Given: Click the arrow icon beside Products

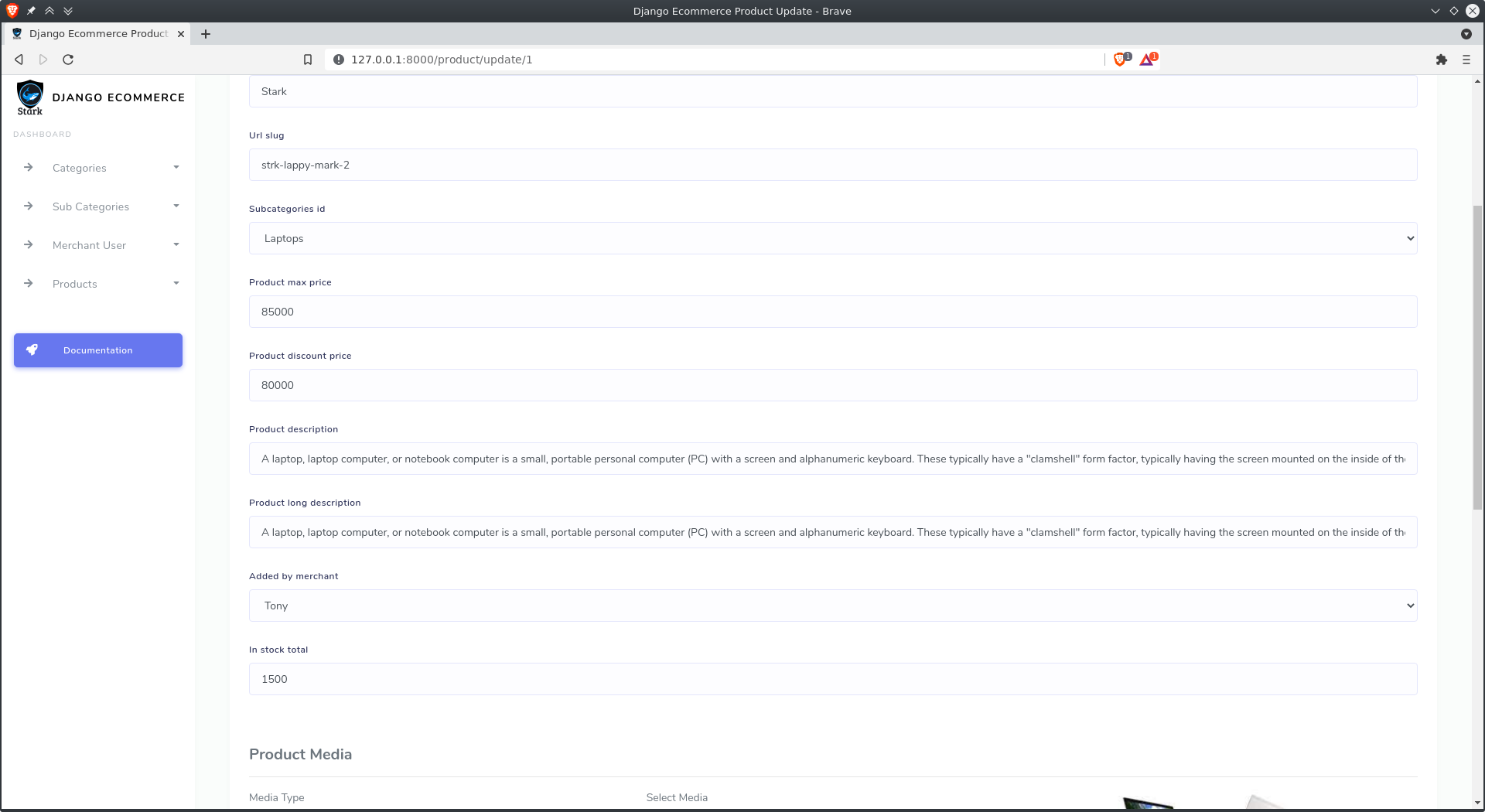Looking at the screenshot, I should pyautogui.click(x=29, y=284).
